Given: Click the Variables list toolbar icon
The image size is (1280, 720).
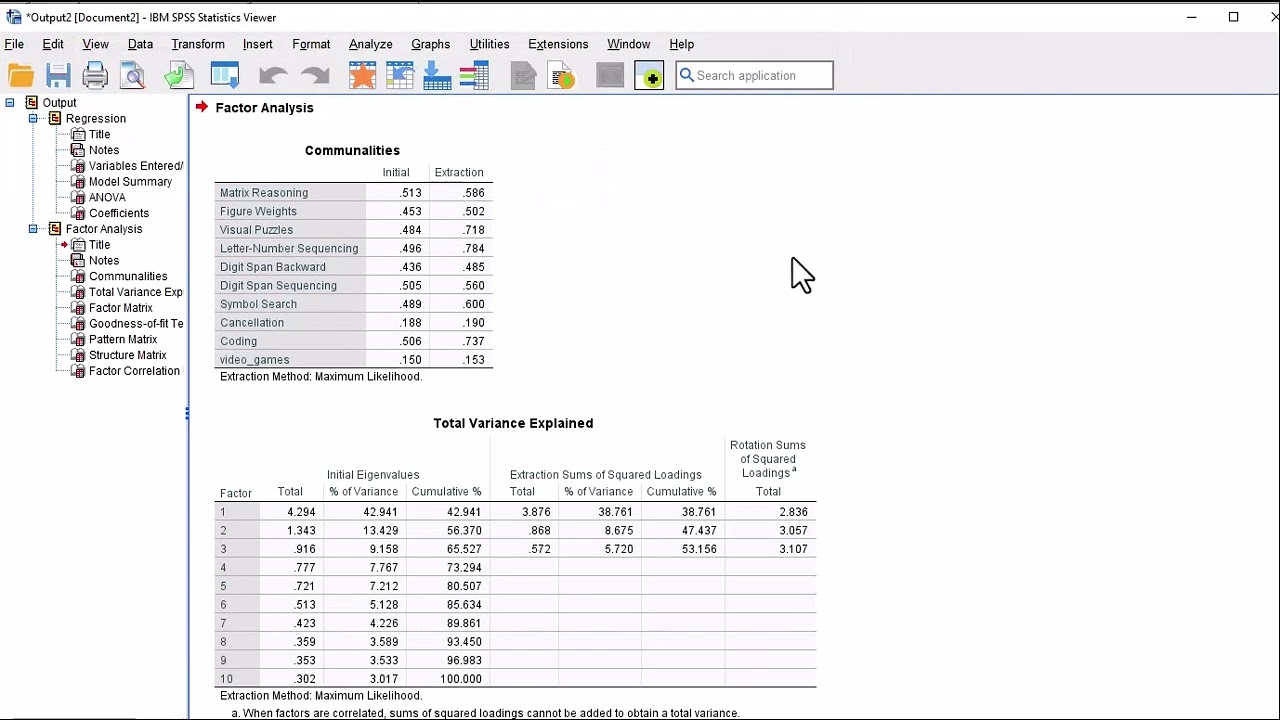Looking at the screenshot, I should pos(474,76).
